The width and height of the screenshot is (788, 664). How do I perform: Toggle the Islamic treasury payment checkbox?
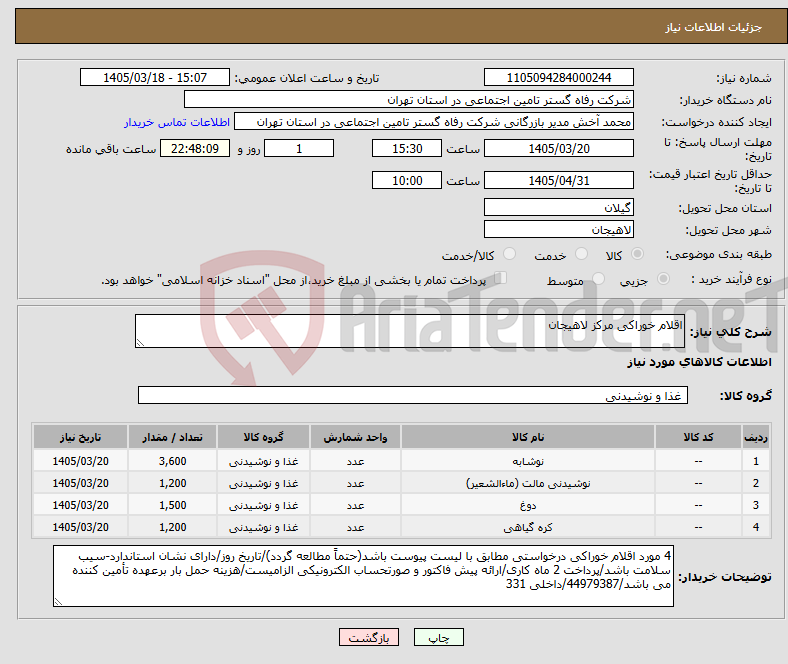pos(501,278)
